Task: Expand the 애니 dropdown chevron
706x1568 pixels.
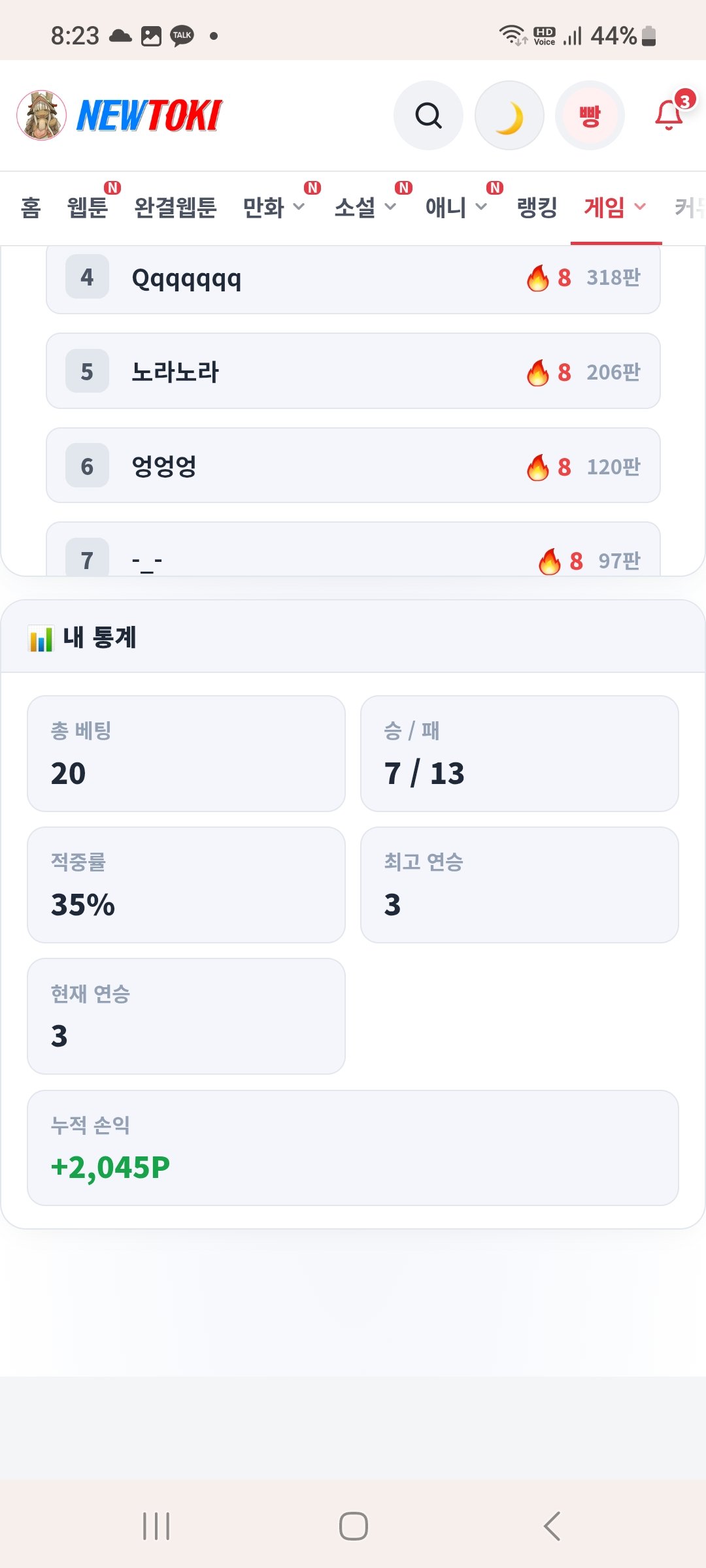Action: point(481,207)
